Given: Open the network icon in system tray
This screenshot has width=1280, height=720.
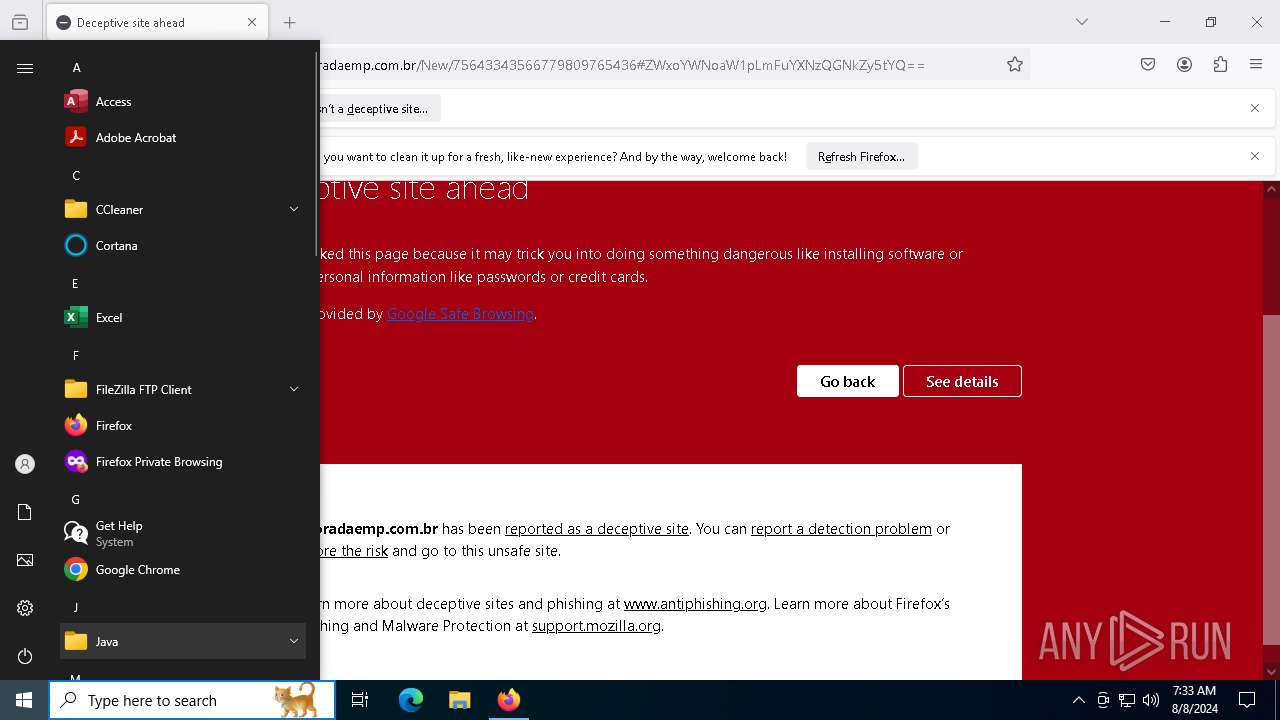Looking at the screenshot, I should pyautogui.click(x=1127, y=700).
